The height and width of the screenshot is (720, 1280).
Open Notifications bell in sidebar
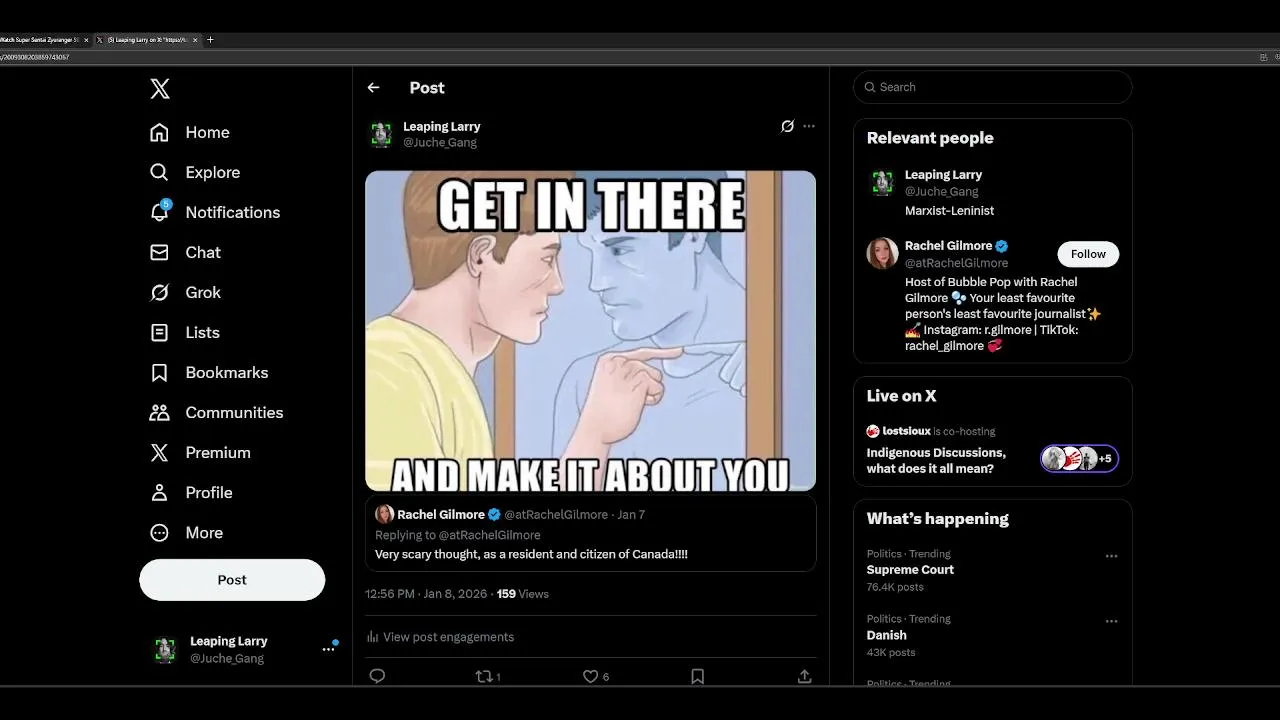[160, 212]
